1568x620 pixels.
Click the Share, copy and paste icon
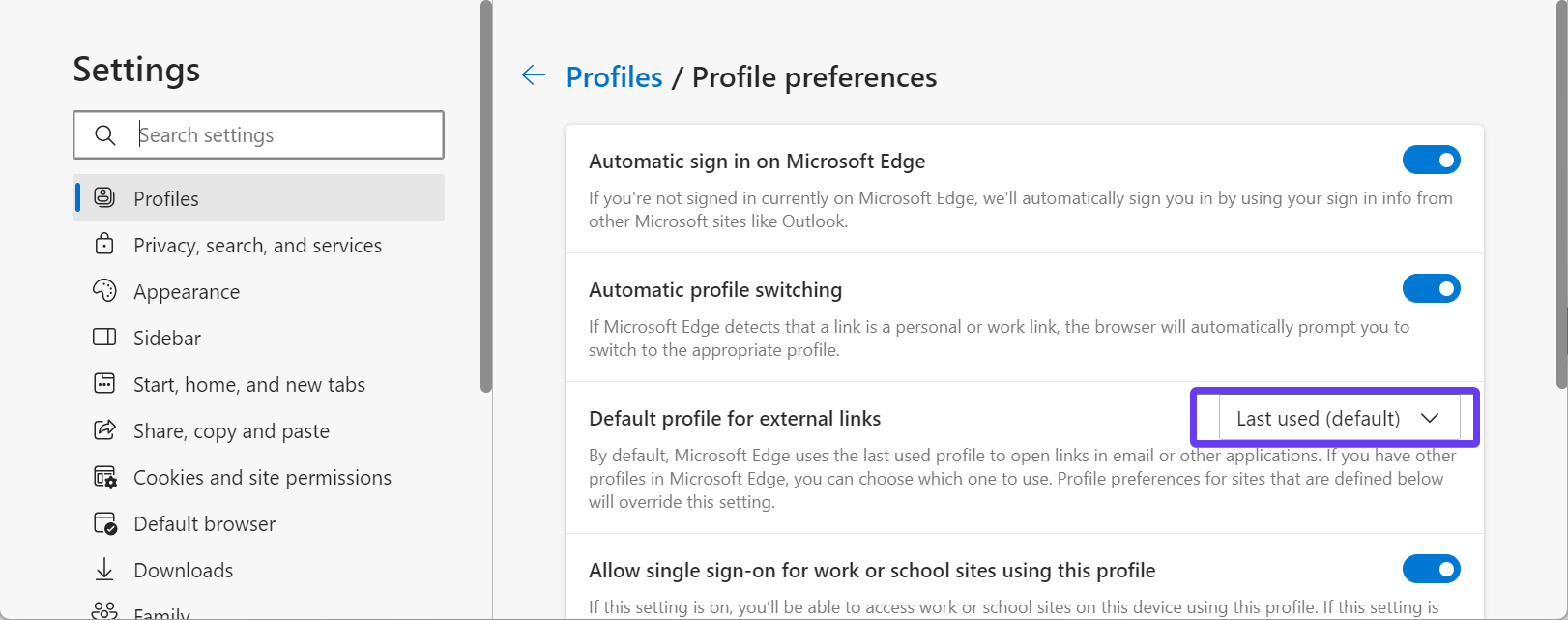[104, 429]
